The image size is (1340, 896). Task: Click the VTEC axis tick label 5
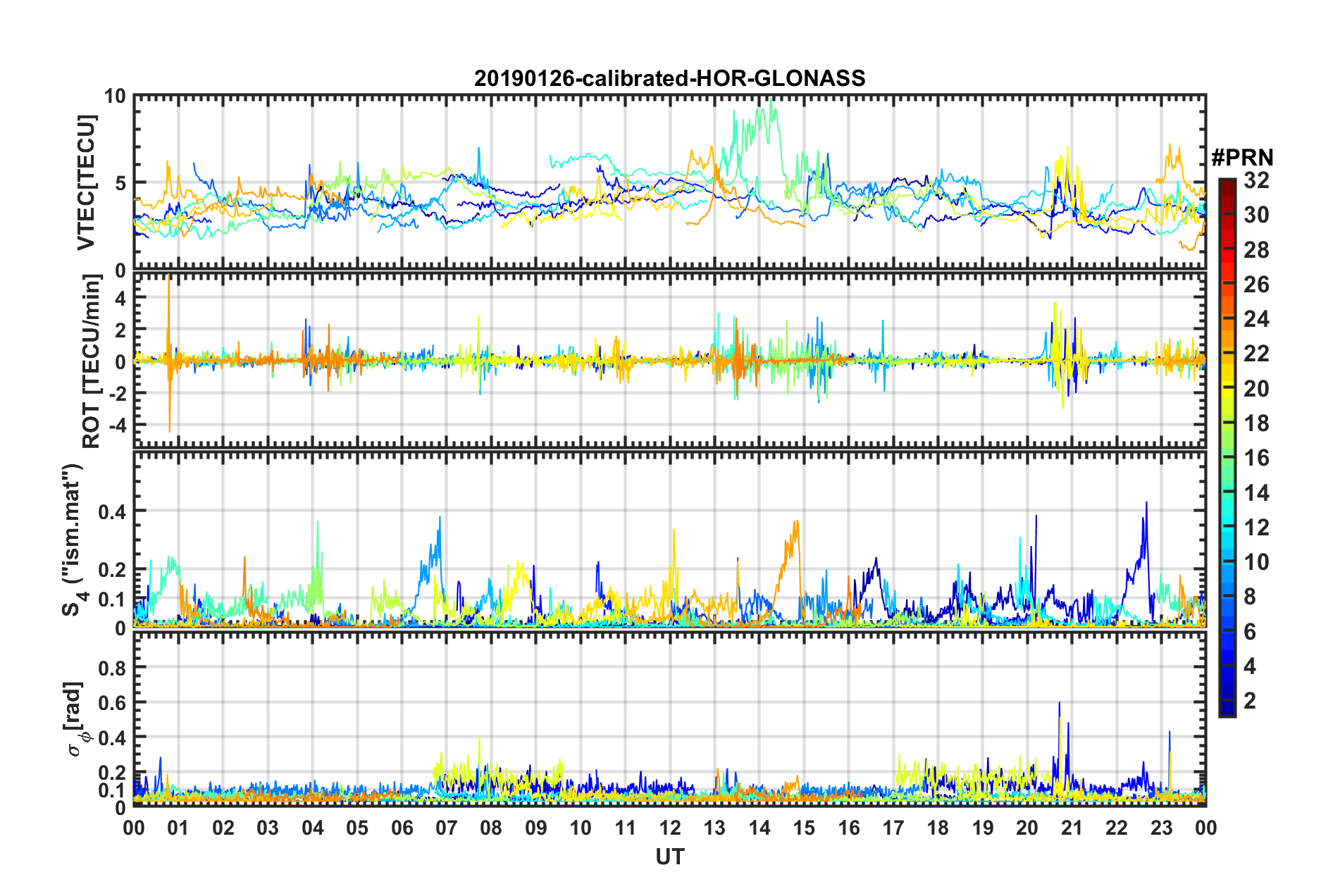point(120,183)
